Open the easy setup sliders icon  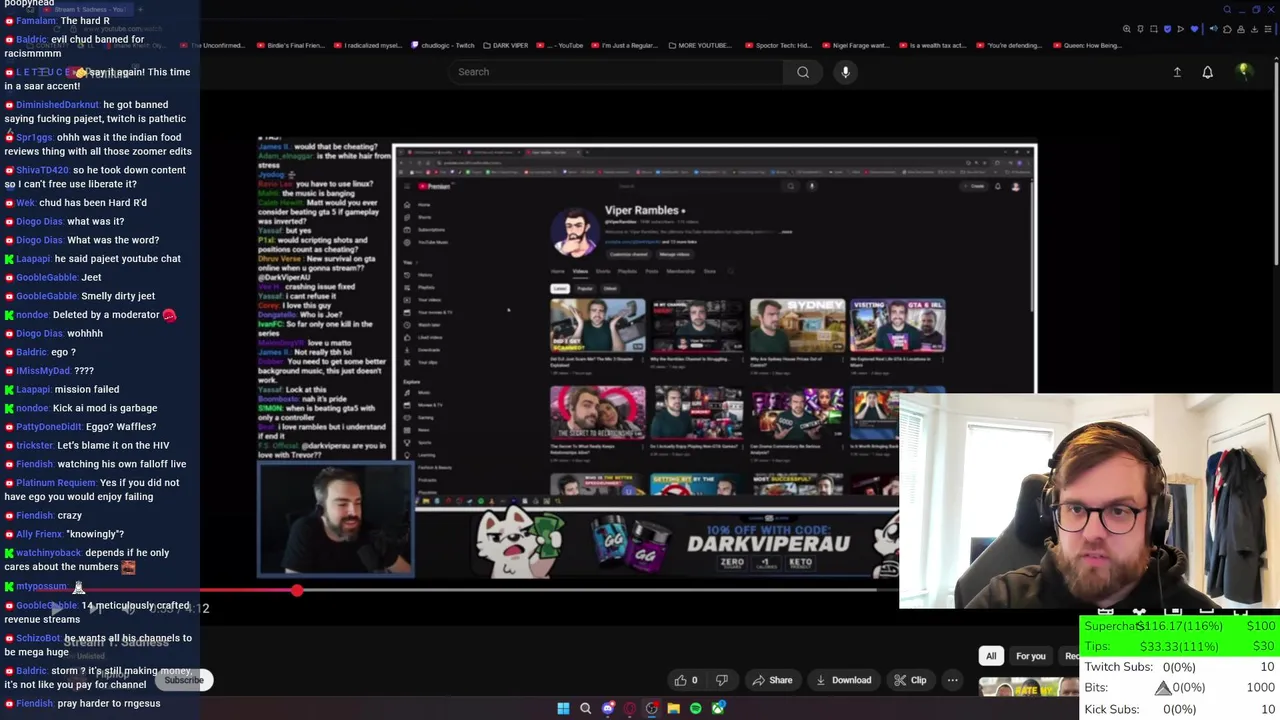pyautogui.click(x=1268, y=29)
